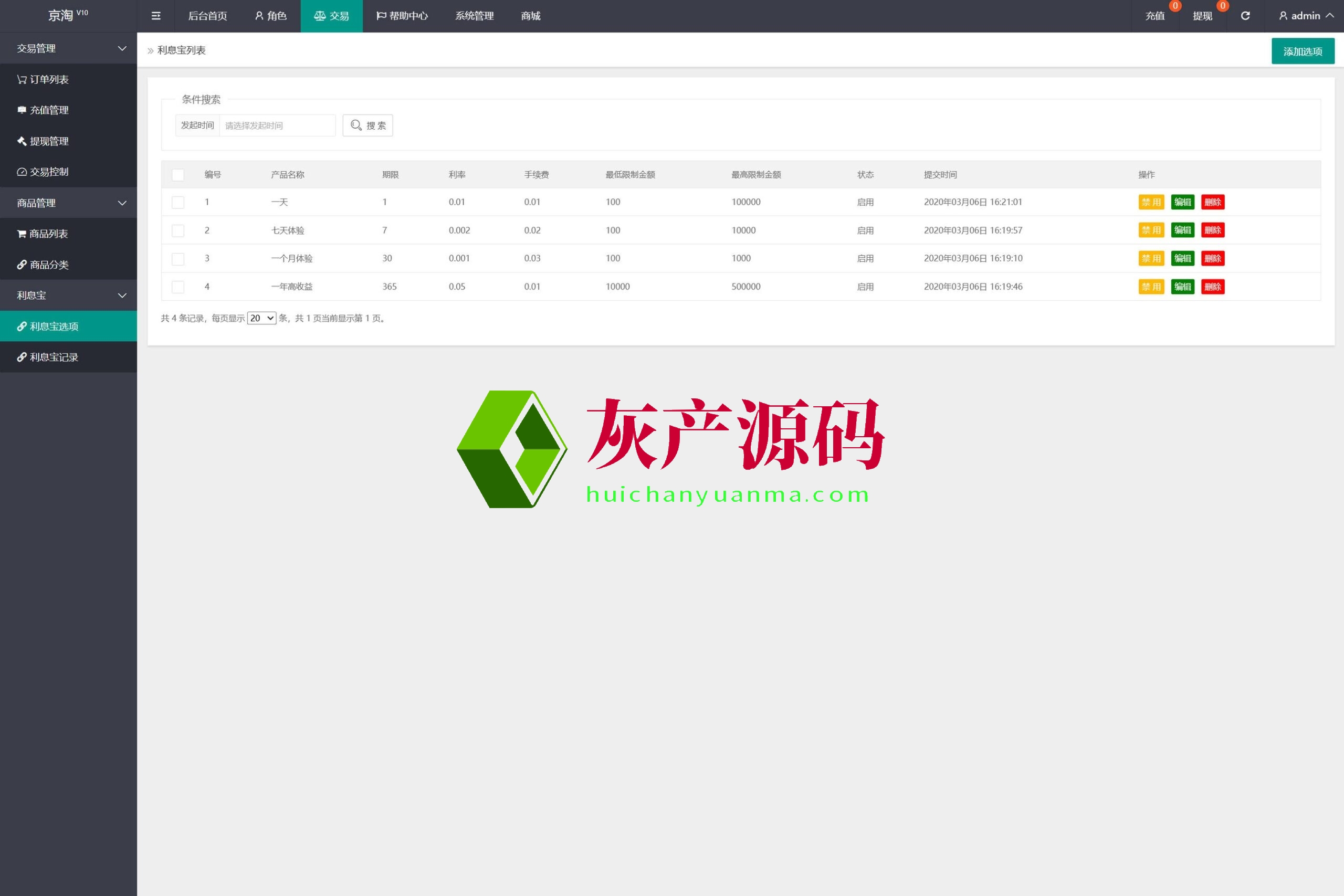Check the row for 七天体验
This screenshot has width=1344, height=896.
click(x=178, y=230)
